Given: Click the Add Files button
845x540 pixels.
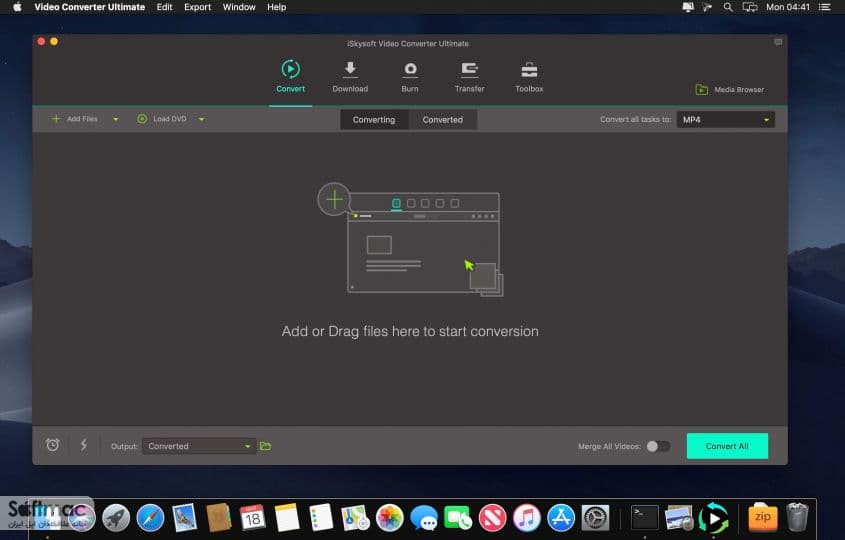Looking at the screenshot, I should coord(74,119).
